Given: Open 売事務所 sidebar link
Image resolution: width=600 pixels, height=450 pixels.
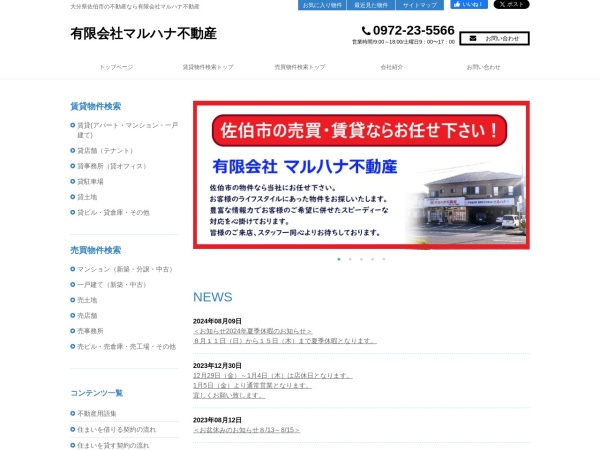Looking at the screenshot, I should tap(90, 331).
